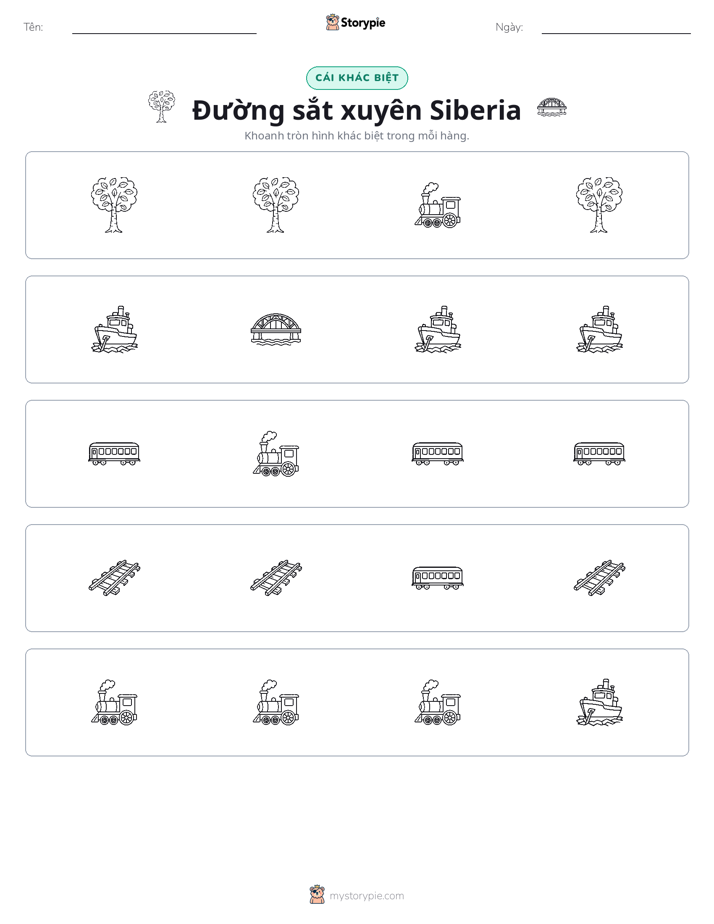Select the first tugboat in row two

114,329
